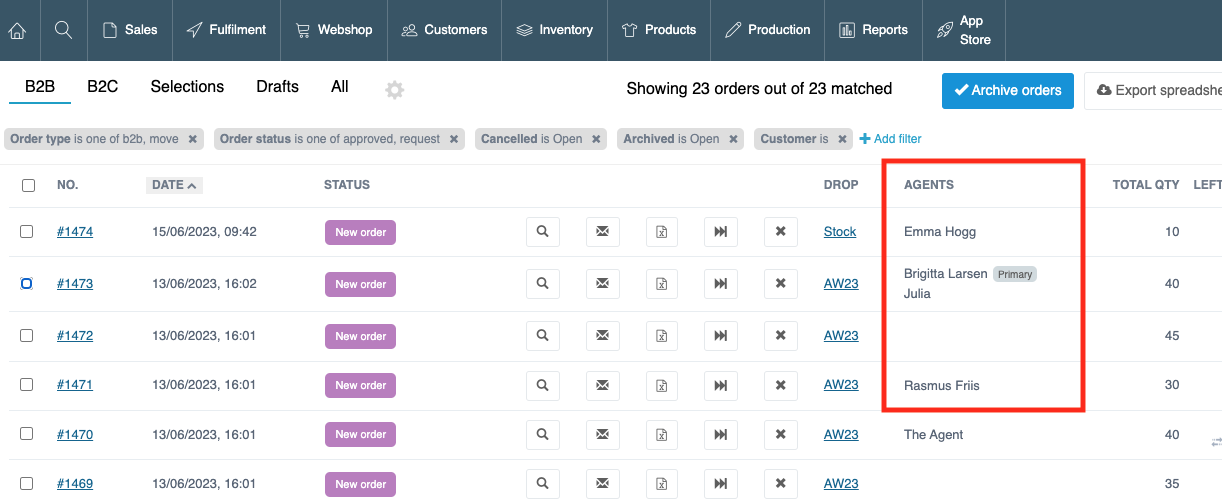Preview order #1470 with magnifier icon
The width and height of the screenshot is (1222, 500).
click(543, 435)
